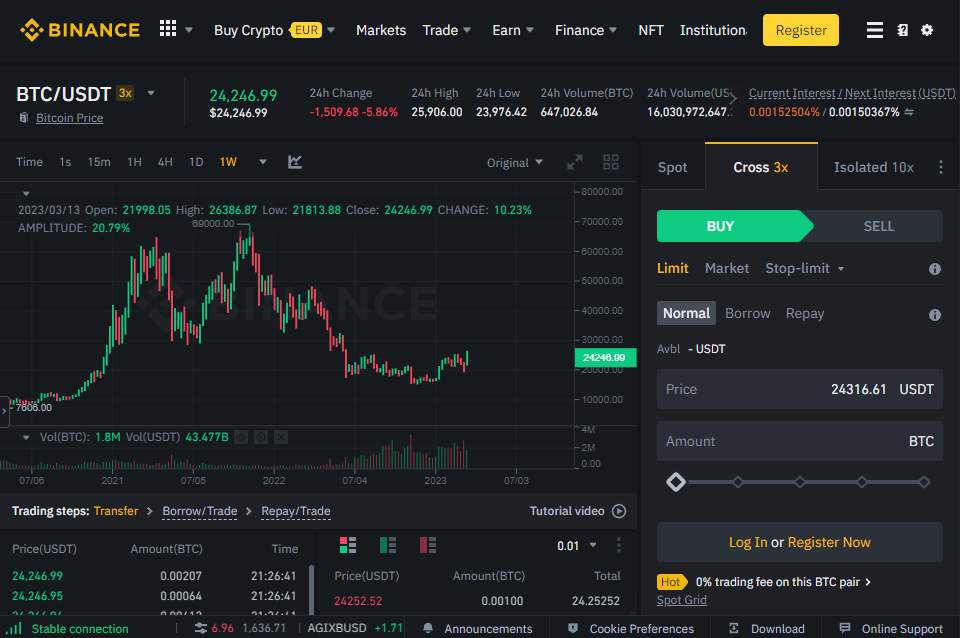
Task: Show sell orders only order book icon
Action: pyautogui.click(x=427, y=545)
